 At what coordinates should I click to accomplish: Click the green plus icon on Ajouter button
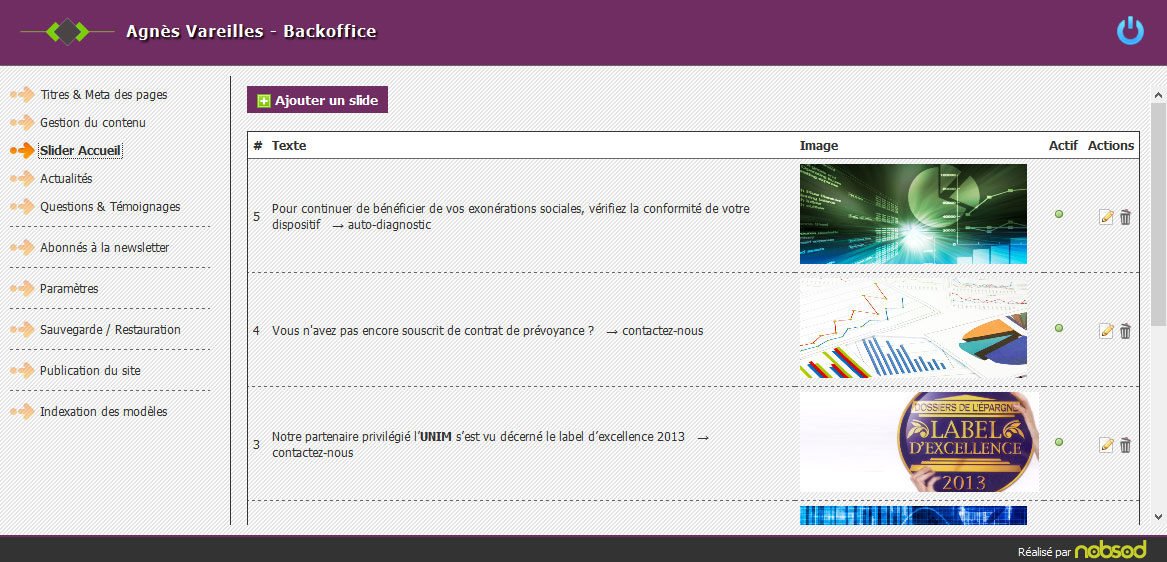(263, 100)
